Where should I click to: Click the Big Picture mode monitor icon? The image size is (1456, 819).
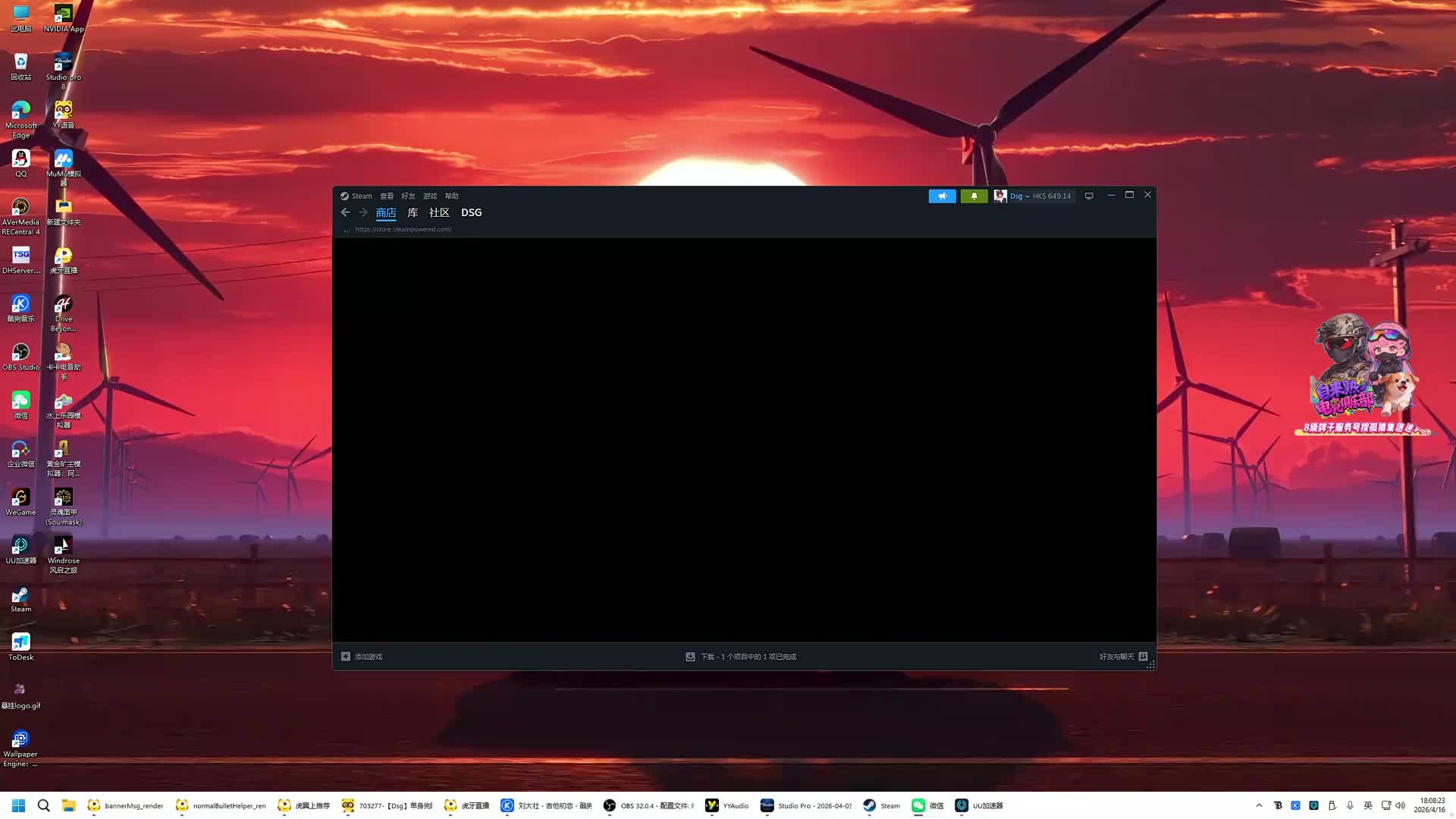coord(1089,196)
